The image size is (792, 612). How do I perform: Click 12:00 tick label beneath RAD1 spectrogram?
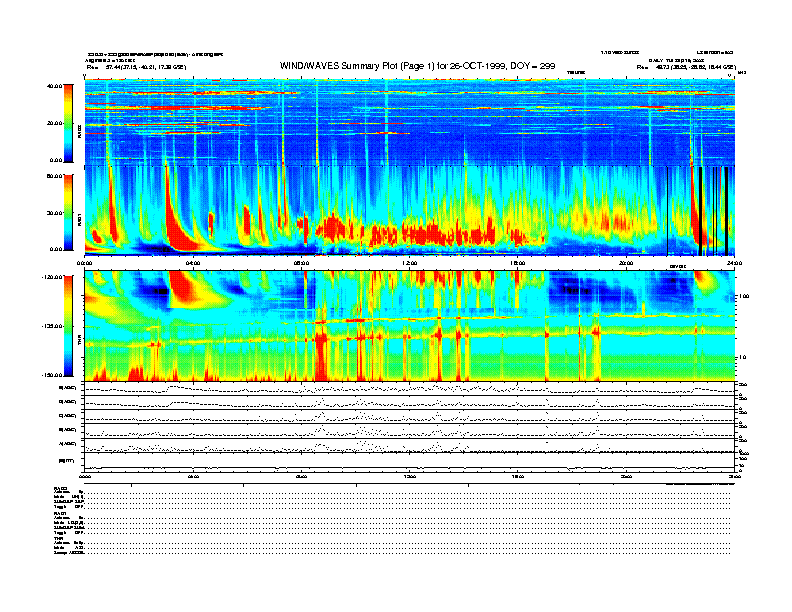[410, 263]
